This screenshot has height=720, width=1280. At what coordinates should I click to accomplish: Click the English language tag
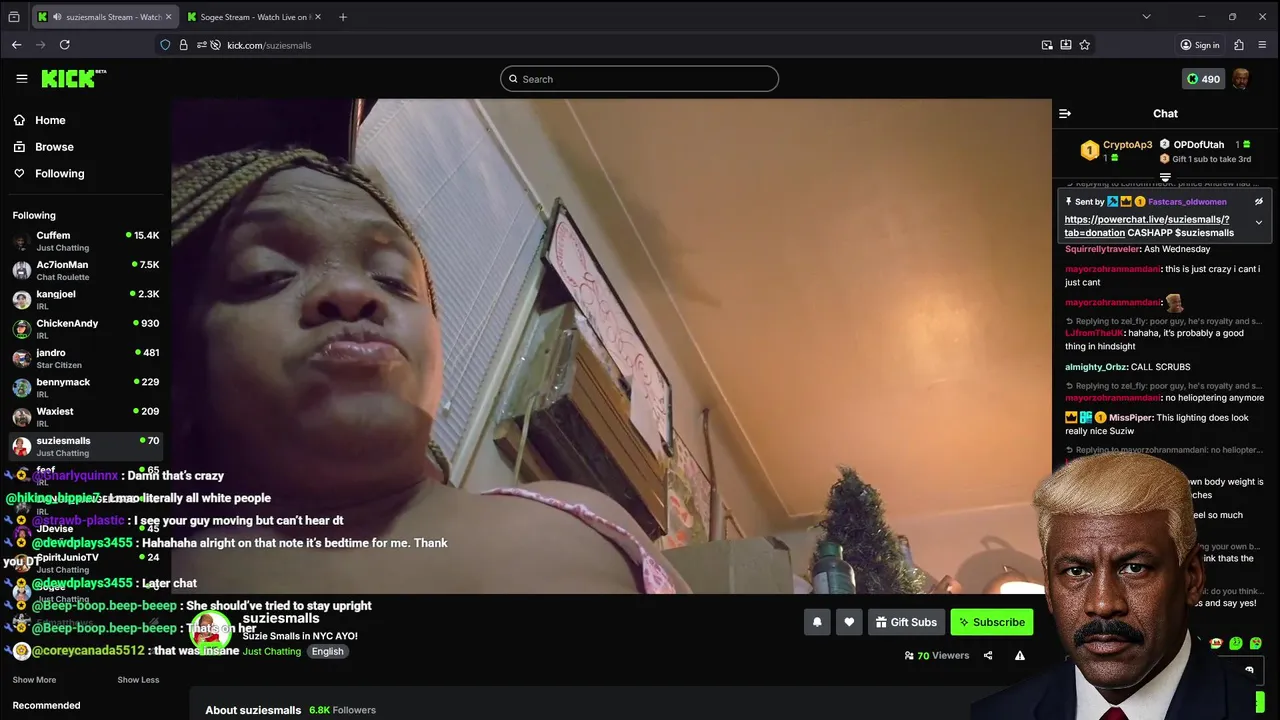coord(327,651)
